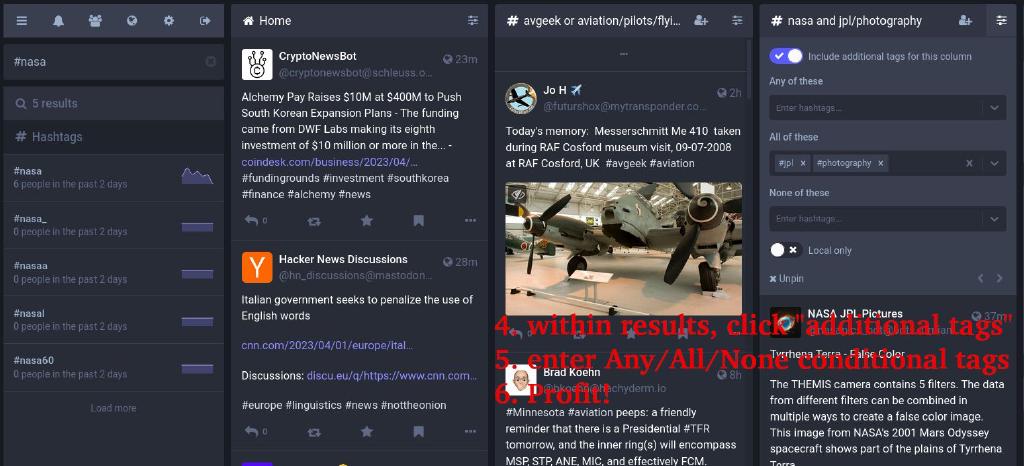Image resolution: width=1024 pixels, height=466 pixels.
Task: Close nasa column settings via sliders icon
Action: 1001,21
